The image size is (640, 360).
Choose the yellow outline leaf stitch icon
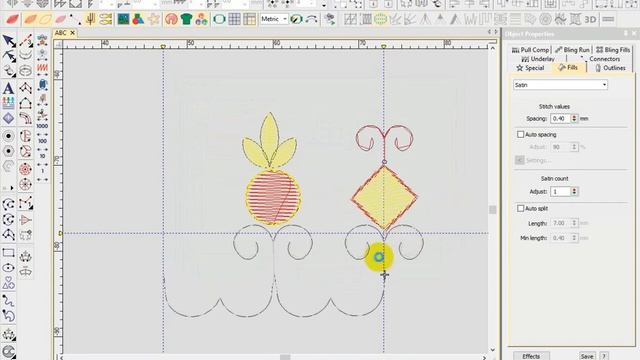[x=45, y=19]
